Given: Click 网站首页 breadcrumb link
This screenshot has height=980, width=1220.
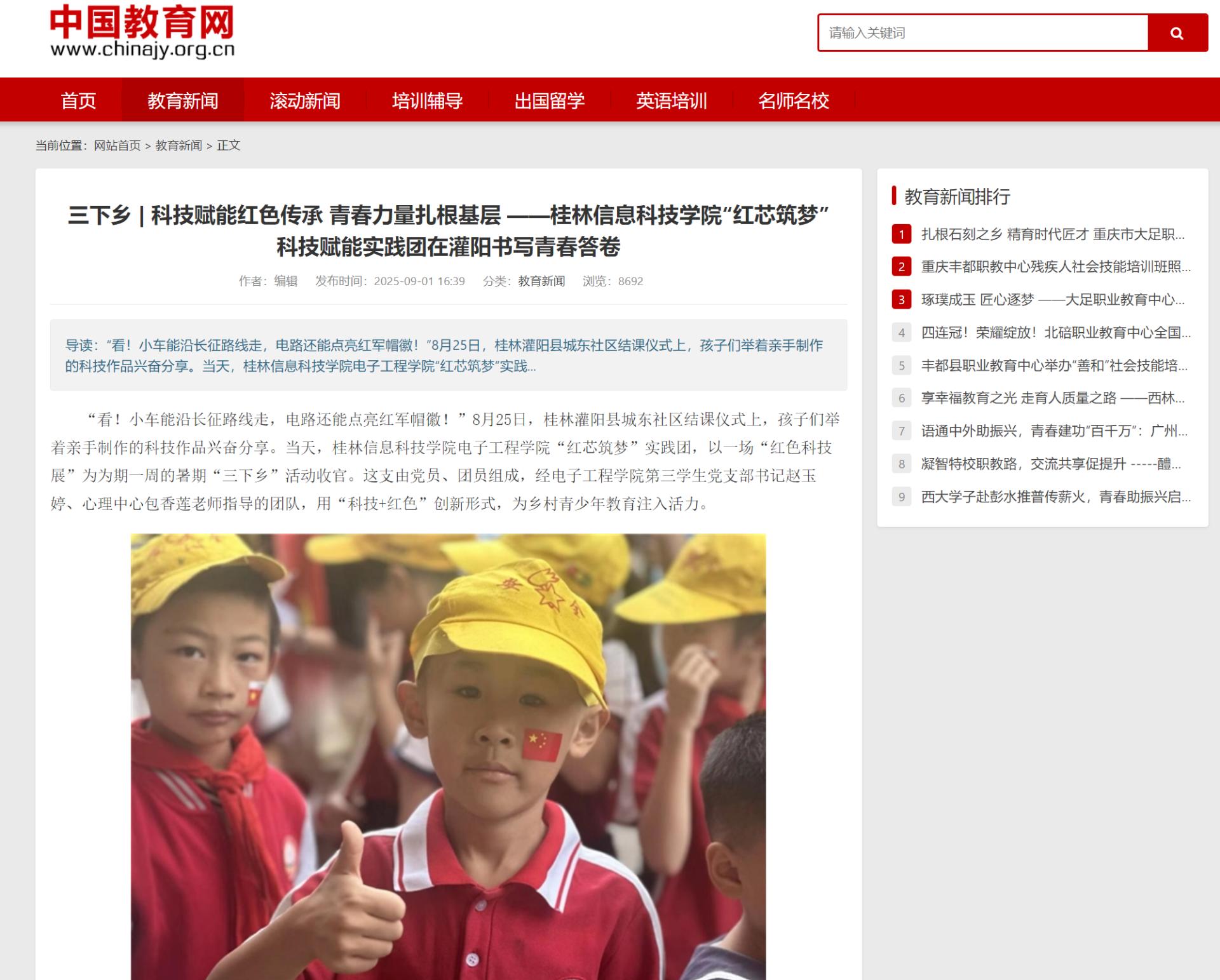Looking at the screenshot, I should click(118, 145).
